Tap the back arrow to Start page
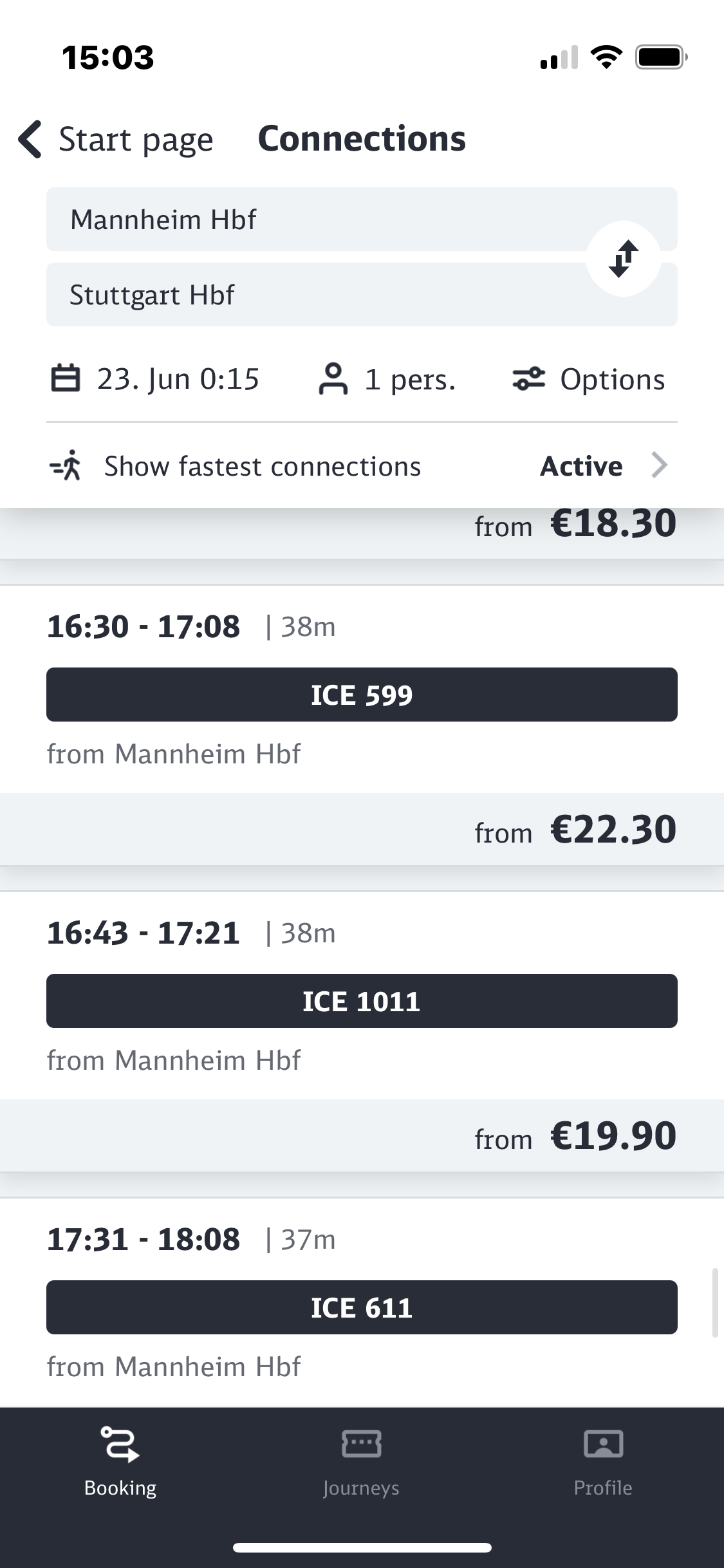 click(31, 139)
